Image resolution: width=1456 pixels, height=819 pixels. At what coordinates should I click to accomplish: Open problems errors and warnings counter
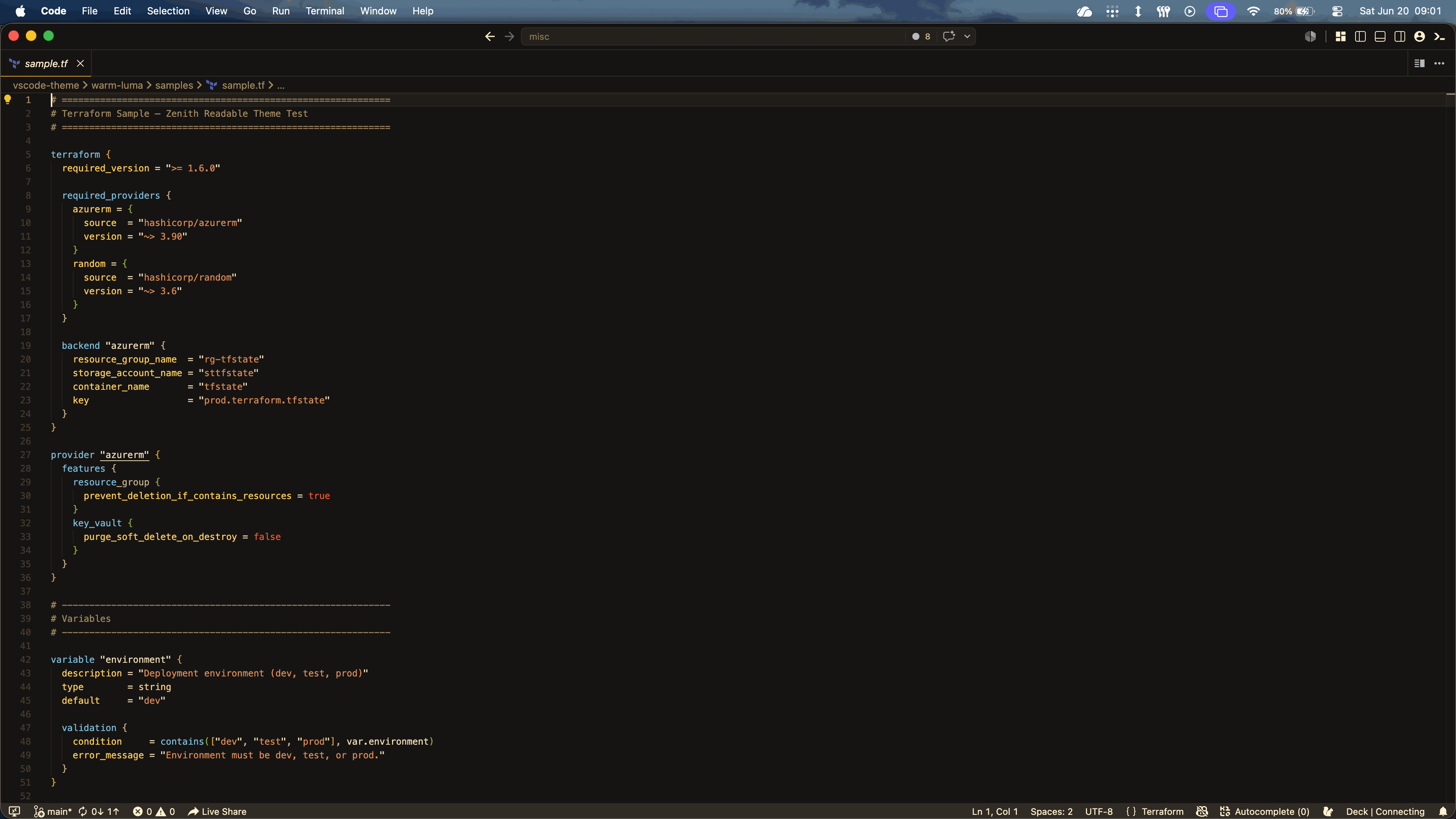pos(154,811)
